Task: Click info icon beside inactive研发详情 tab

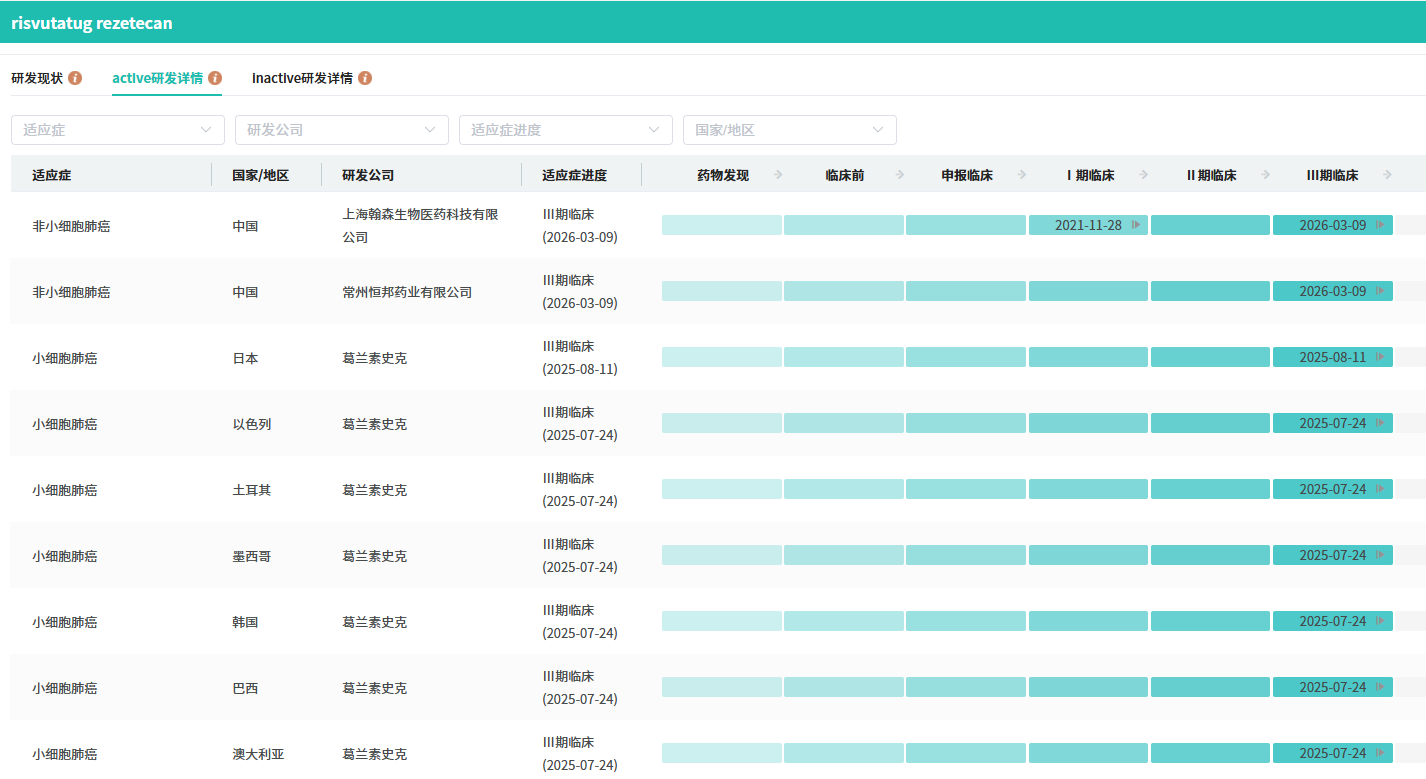Action: (365, 78)
